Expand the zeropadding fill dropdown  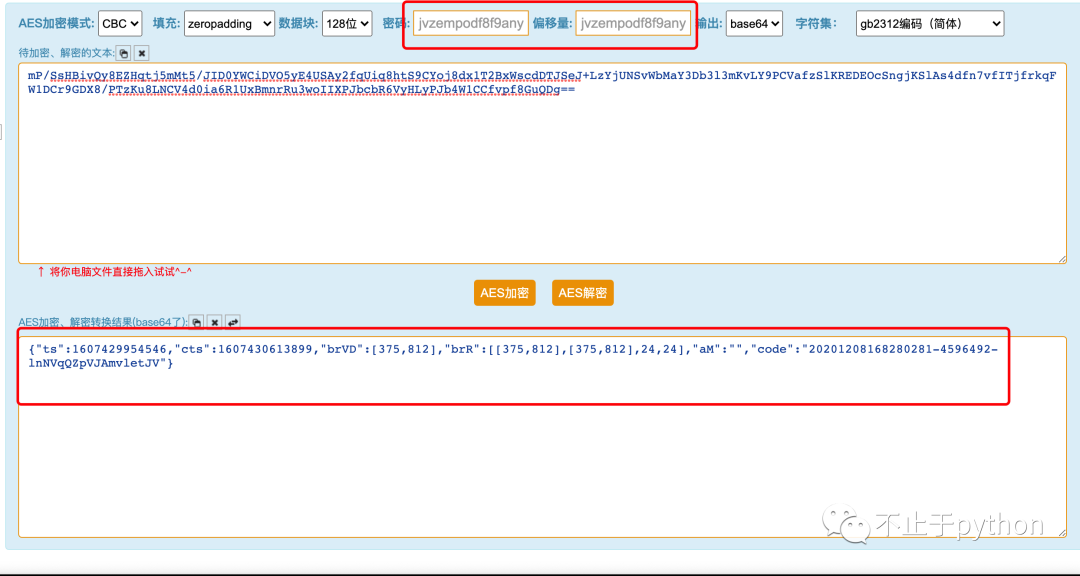229,23
